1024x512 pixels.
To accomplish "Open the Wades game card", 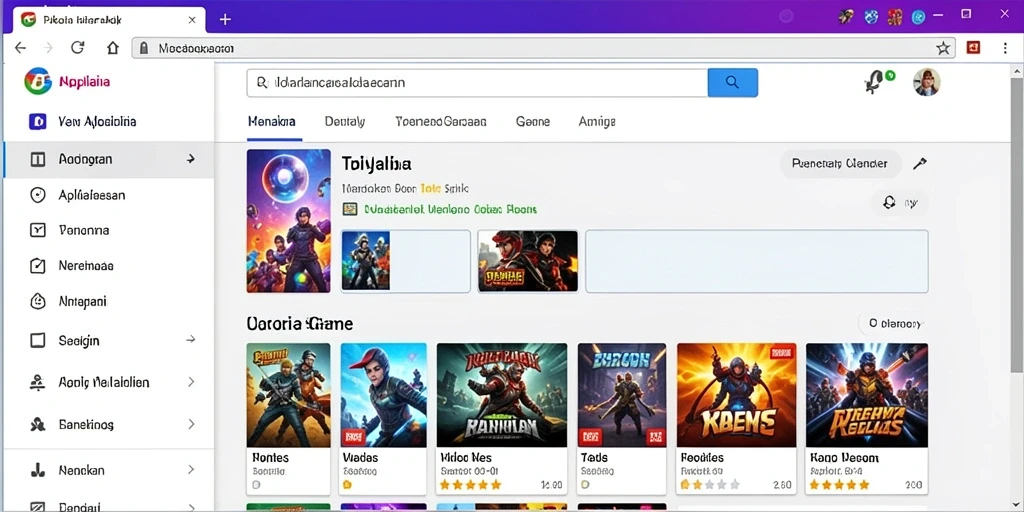I will click(x=384, y=418).
